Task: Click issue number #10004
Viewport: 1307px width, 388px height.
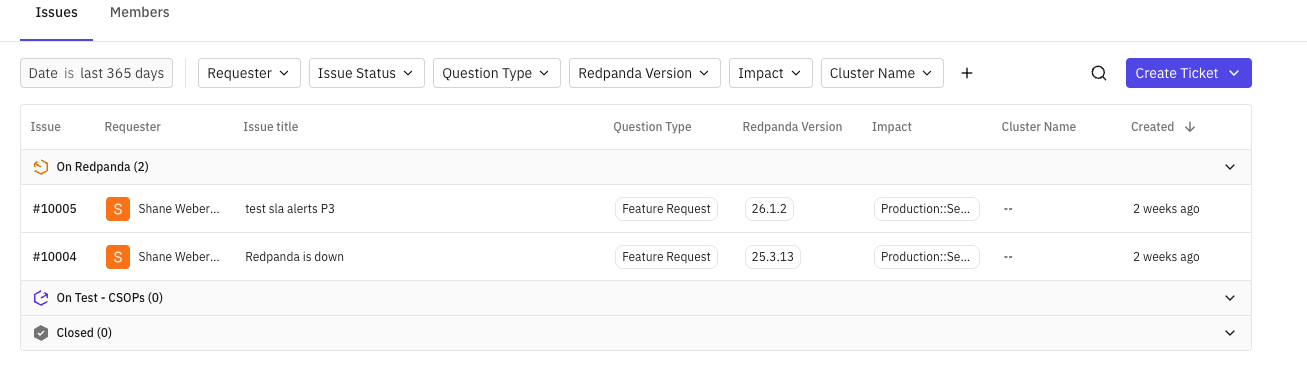Action: 54,257
